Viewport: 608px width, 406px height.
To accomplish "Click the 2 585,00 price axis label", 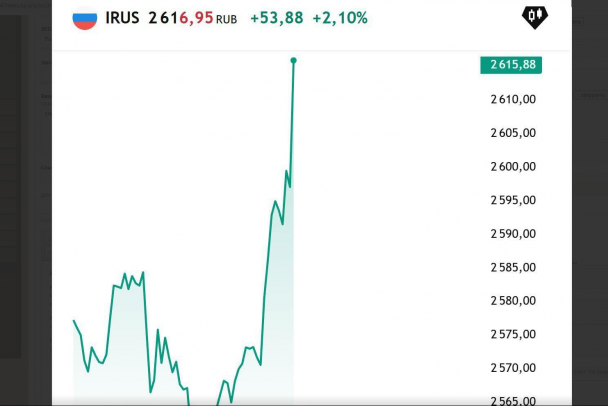I will pos(514,267).
